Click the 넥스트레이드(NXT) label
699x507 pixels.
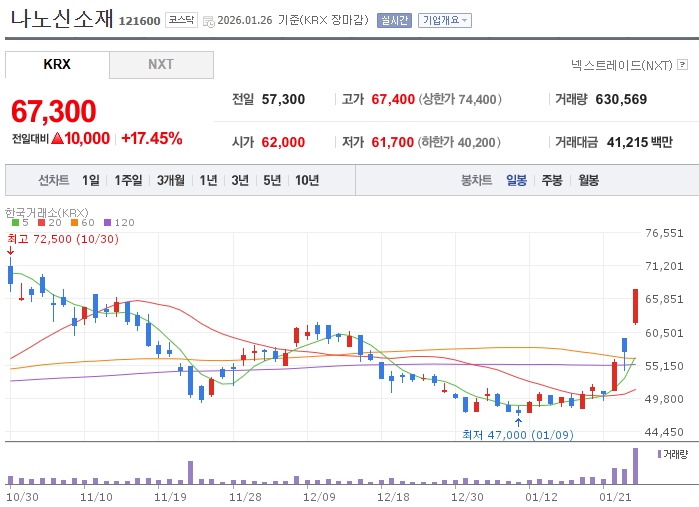click(621, 65)
